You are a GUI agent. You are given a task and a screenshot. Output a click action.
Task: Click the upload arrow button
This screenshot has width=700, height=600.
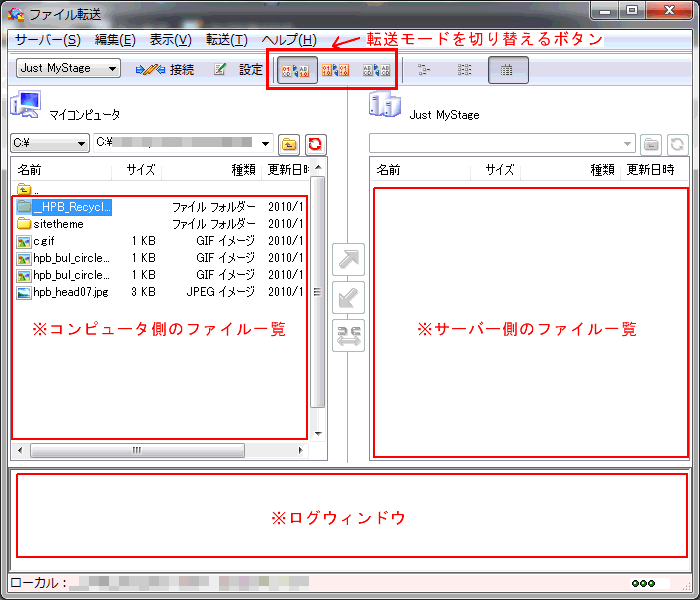[349, 259]
